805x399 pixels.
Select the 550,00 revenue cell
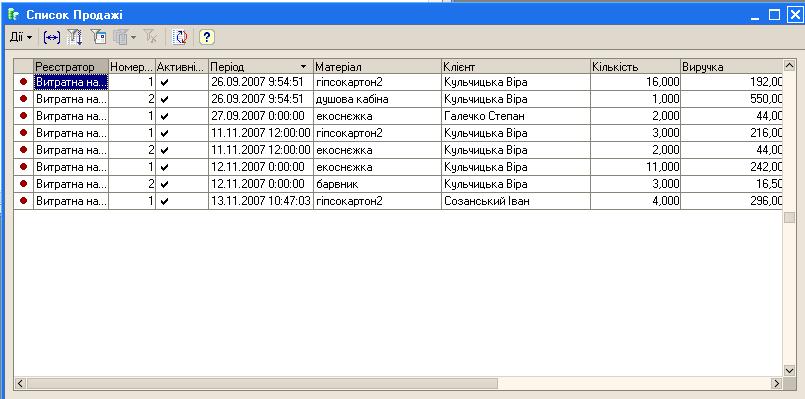pyautogui.click(x=731, y=99)
